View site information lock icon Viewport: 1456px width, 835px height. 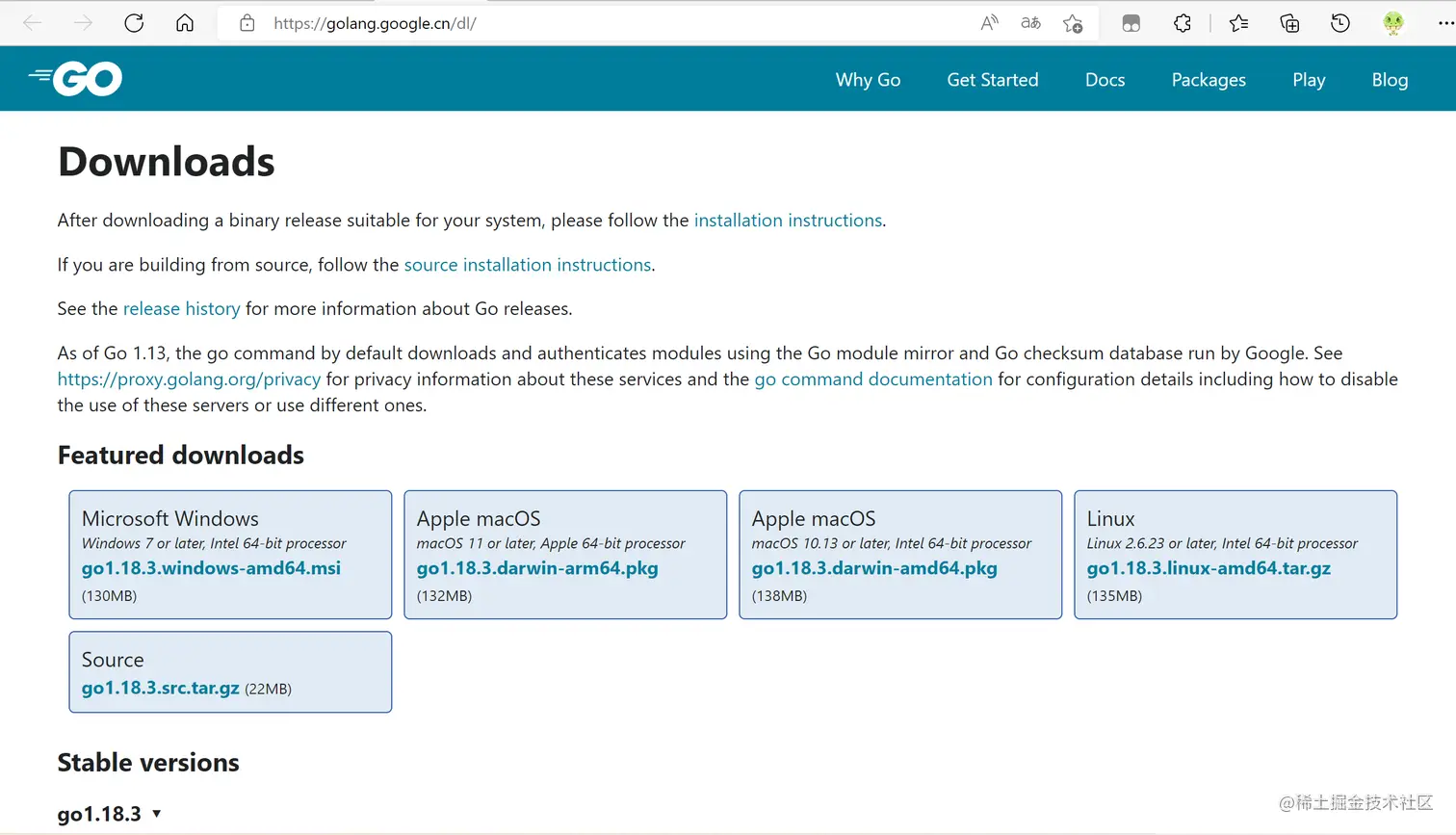coord(247,23)
